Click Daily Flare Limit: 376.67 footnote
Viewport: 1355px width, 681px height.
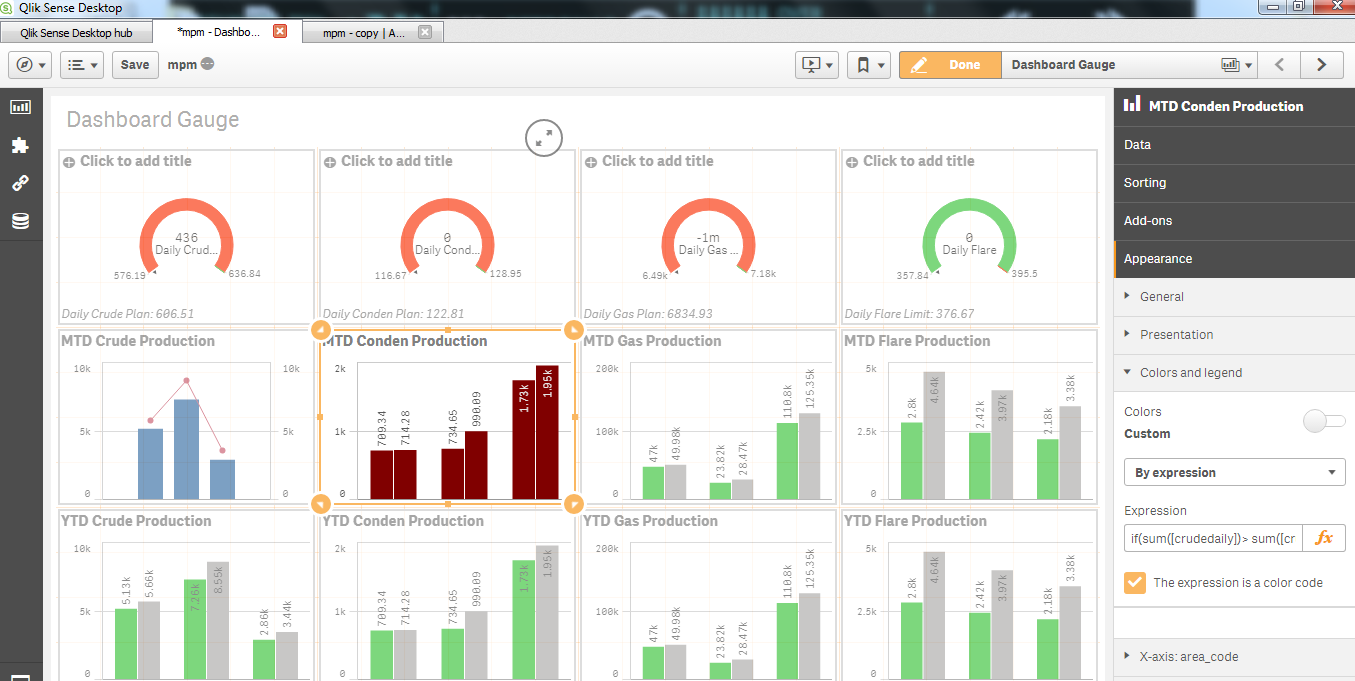pos(909,314)
